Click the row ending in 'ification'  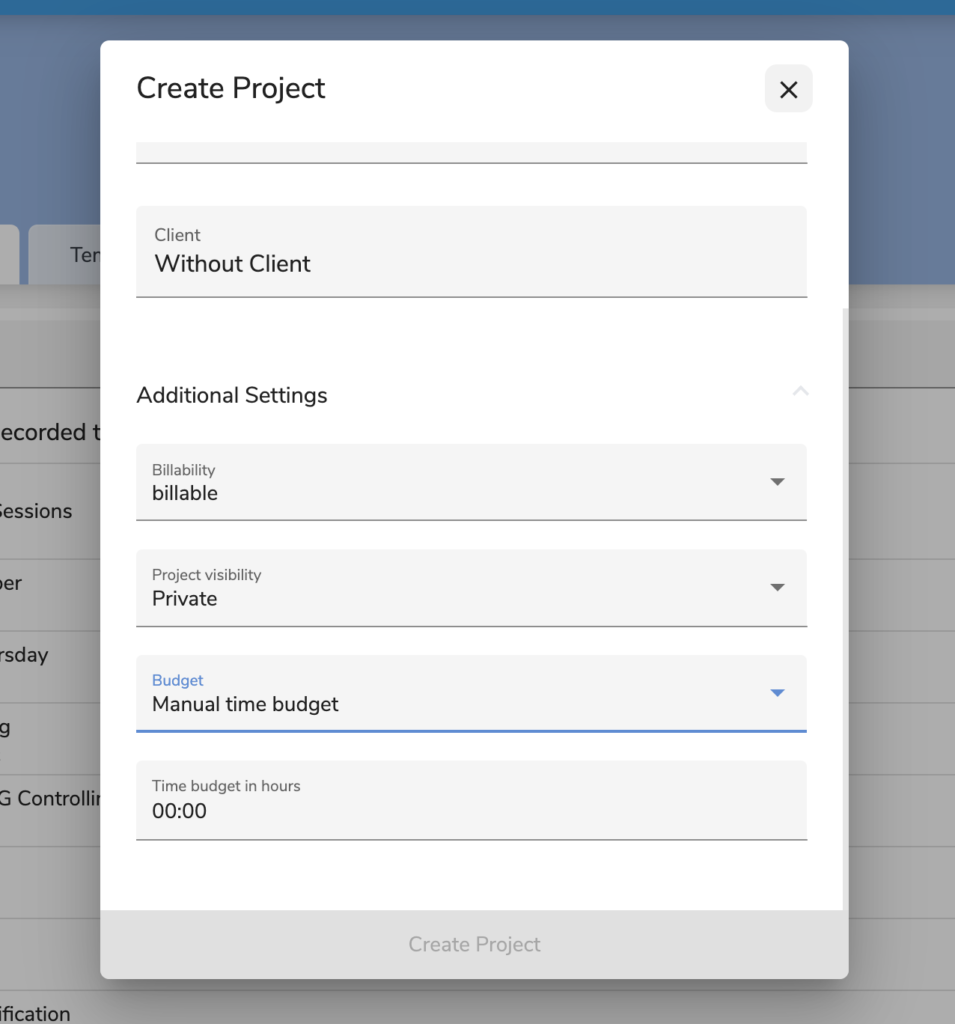pos(40,1013)
